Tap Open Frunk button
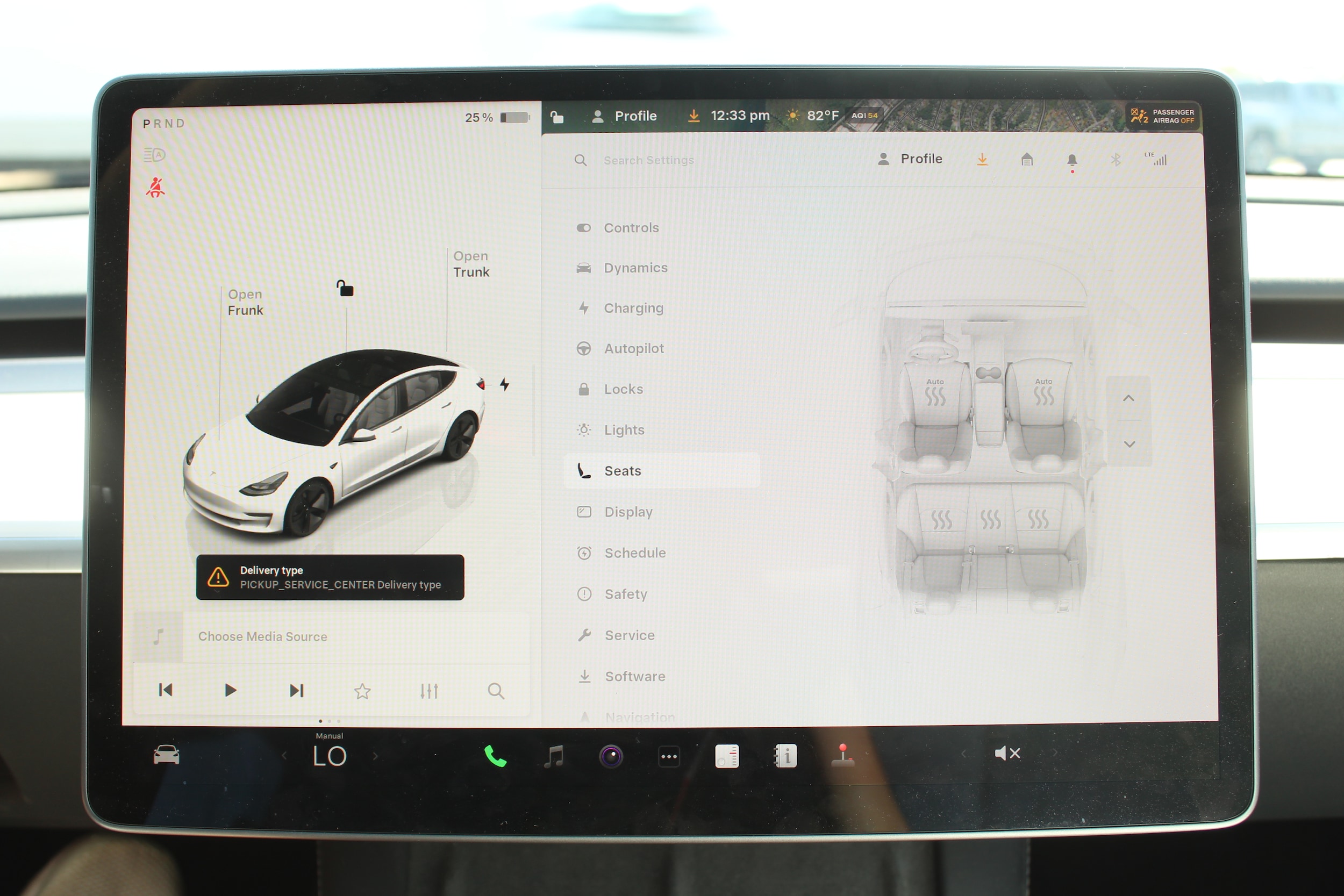Screen dimensions: 1344x896 (246, 302)
